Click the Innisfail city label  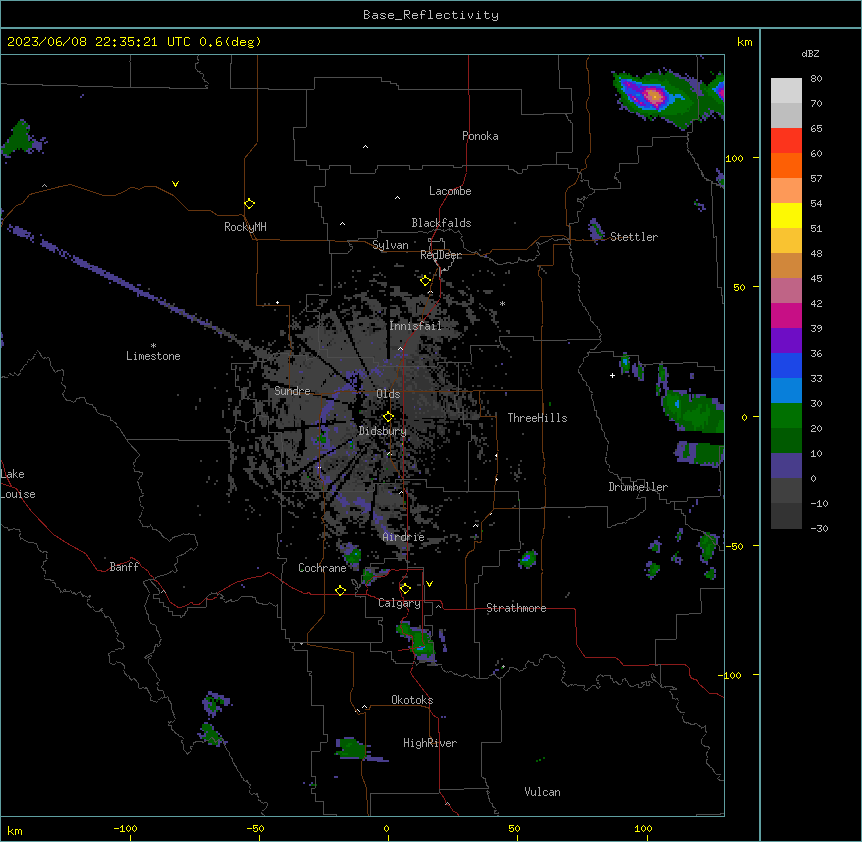point(415,326)
